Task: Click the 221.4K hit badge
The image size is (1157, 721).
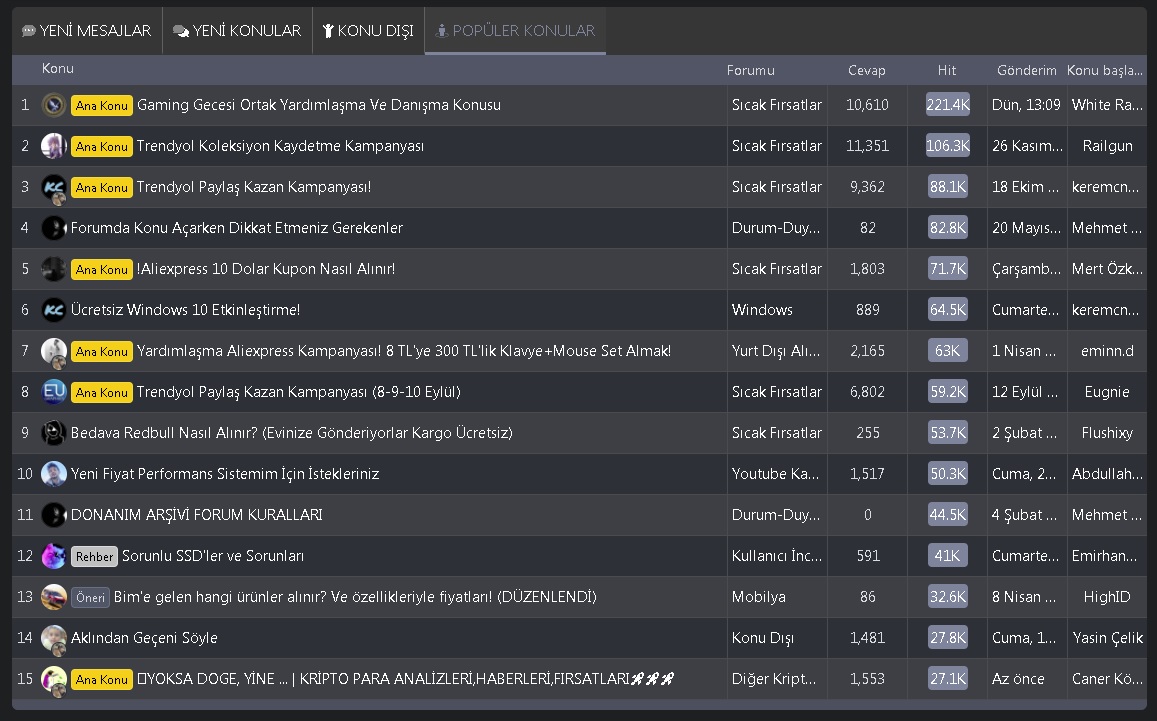Action: pyautogui.click(x=947, y=105)
